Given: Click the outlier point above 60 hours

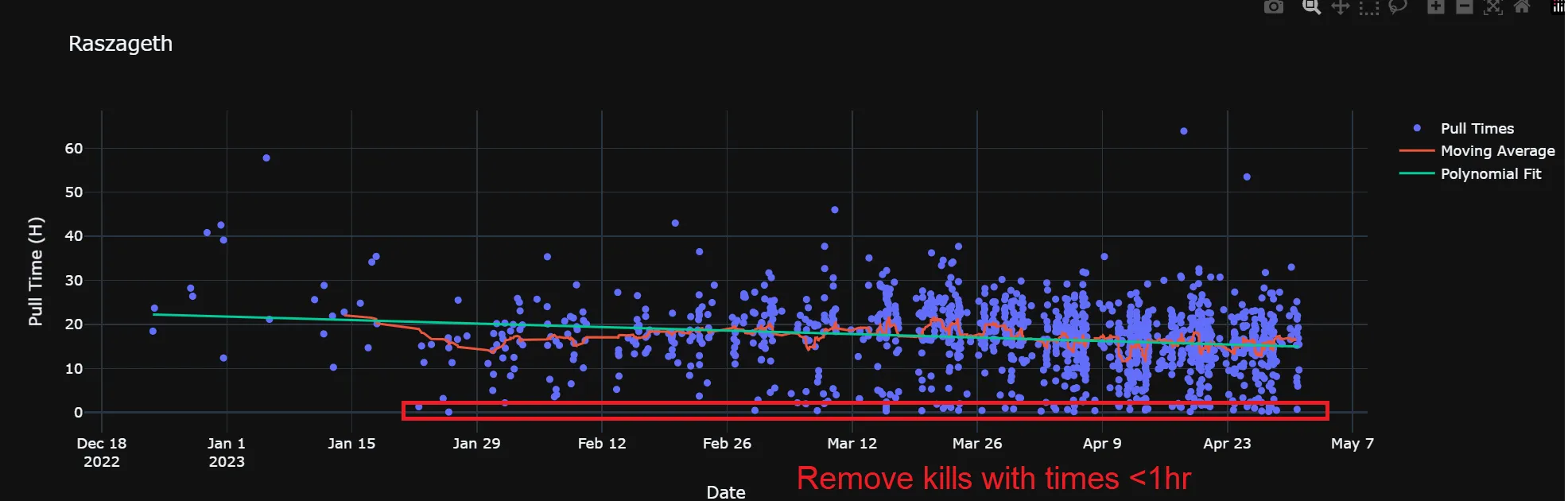Looking at the screenshot, I should tap(1183, 131).
